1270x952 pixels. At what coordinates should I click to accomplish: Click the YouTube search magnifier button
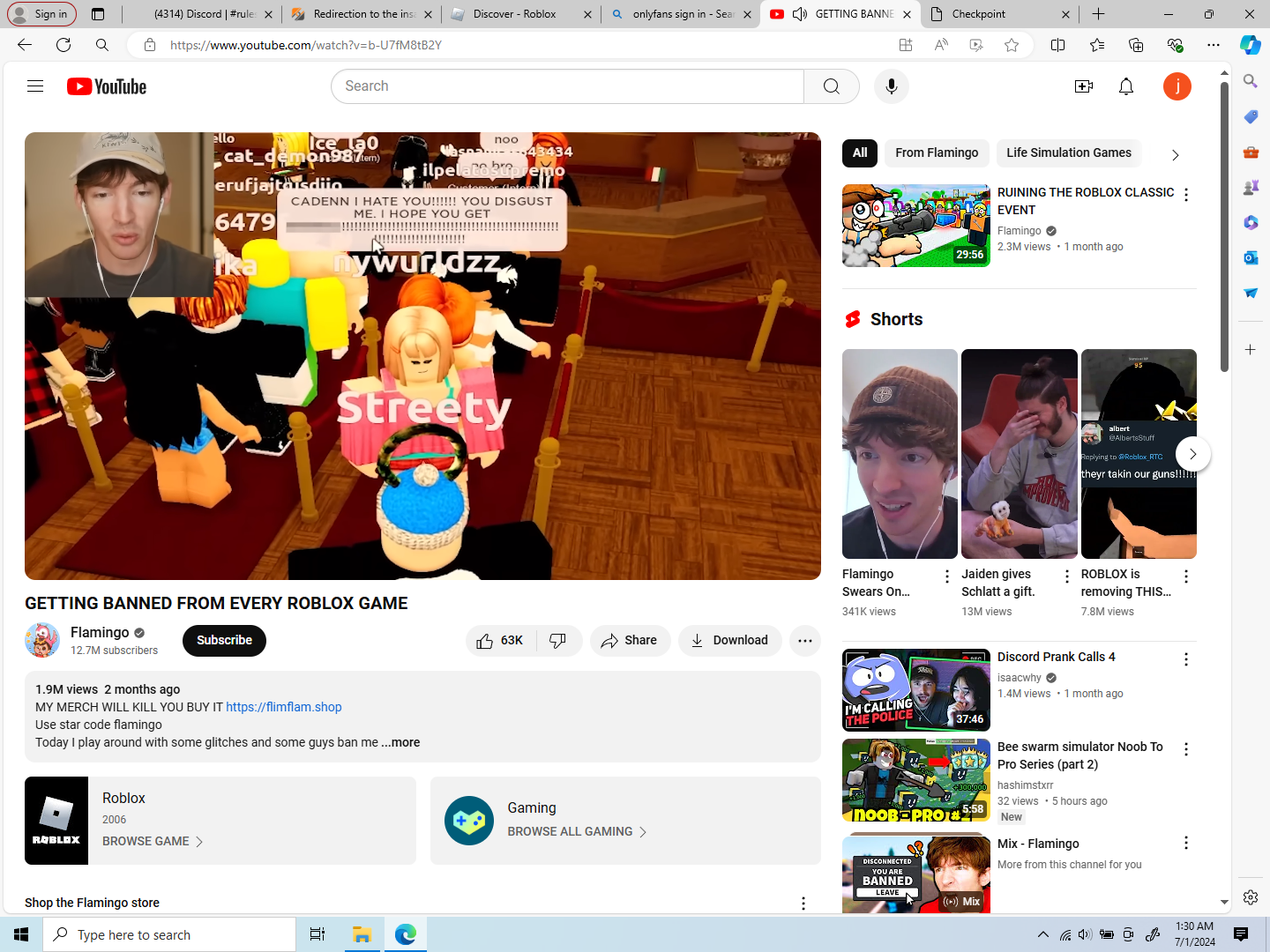click(831, 86)
